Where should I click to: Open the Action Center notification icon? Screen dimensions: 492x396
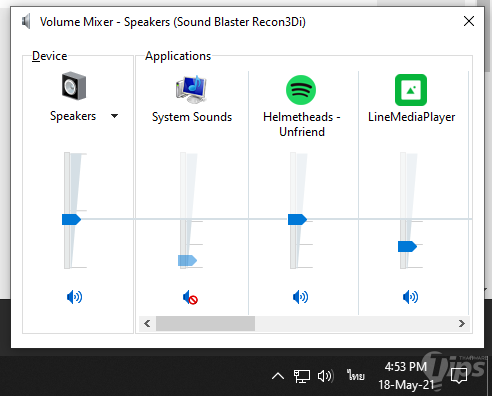(459, 376)
